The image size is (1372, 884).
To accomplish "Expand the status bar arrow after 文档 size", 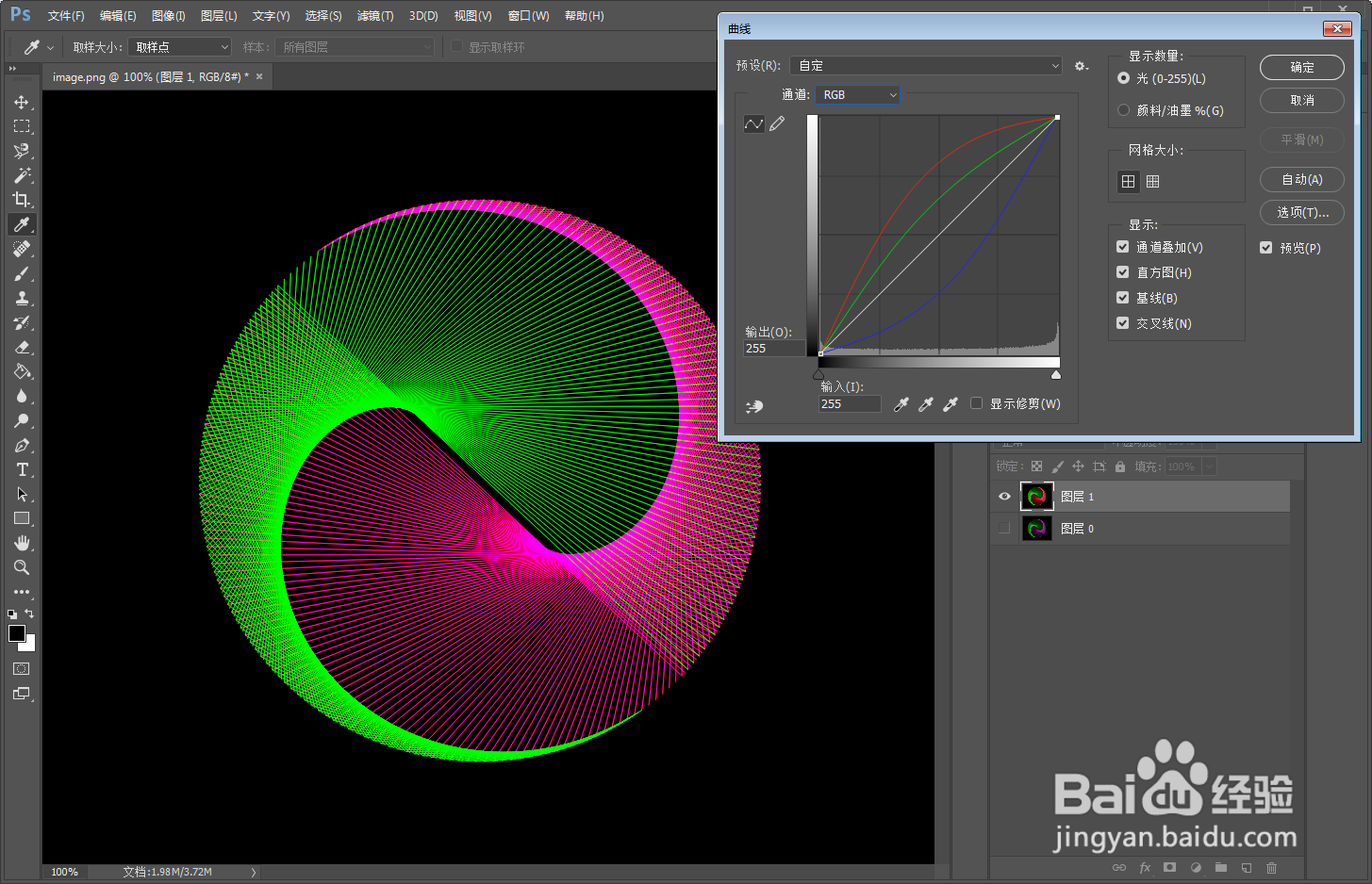I will (x=254, y=873).
